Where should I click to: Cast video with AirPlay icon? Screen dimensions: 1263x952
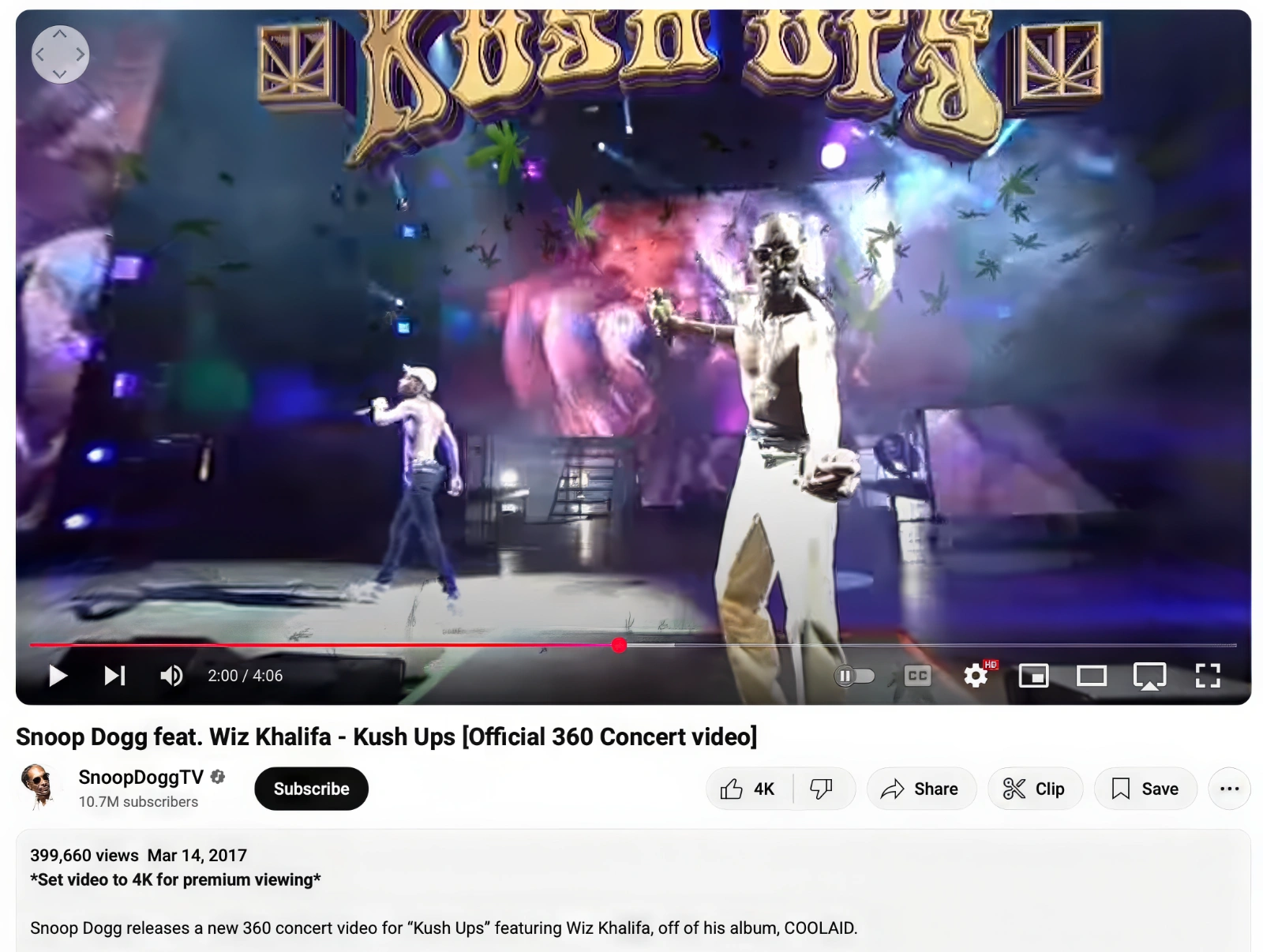click(1149, 676)
